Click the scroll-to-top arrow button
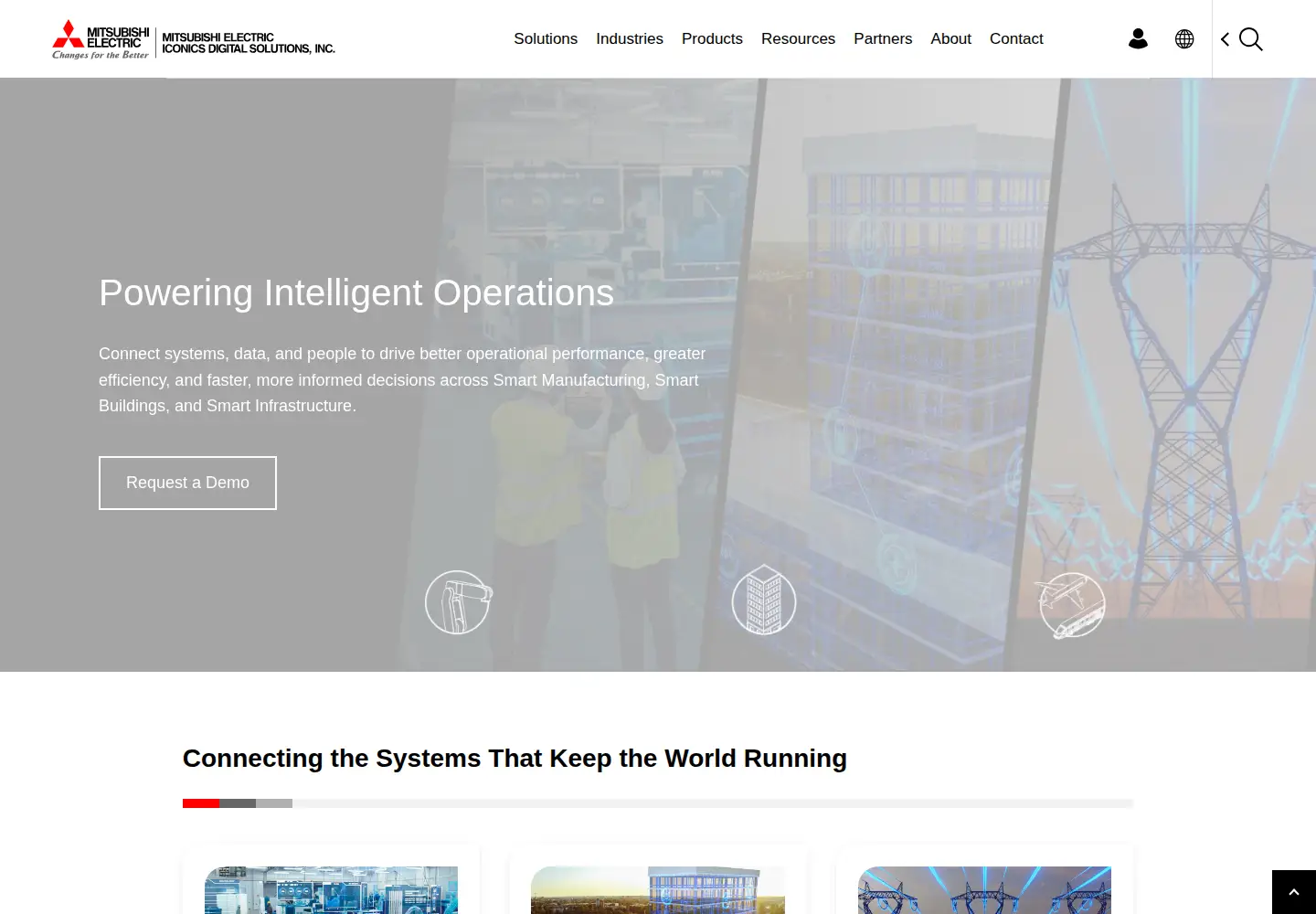 coord(1294,892)
